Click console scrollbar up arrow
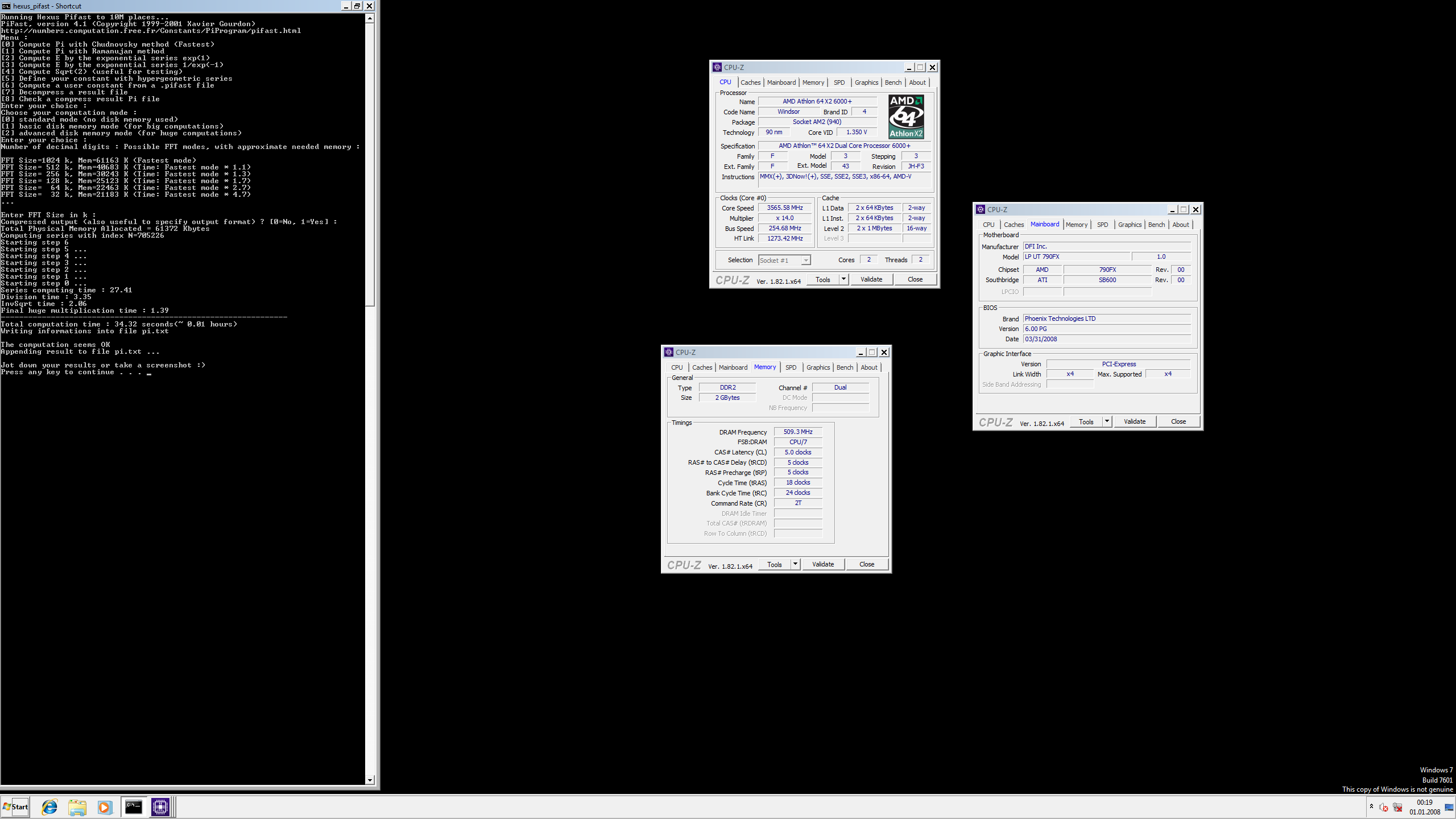 370,18
